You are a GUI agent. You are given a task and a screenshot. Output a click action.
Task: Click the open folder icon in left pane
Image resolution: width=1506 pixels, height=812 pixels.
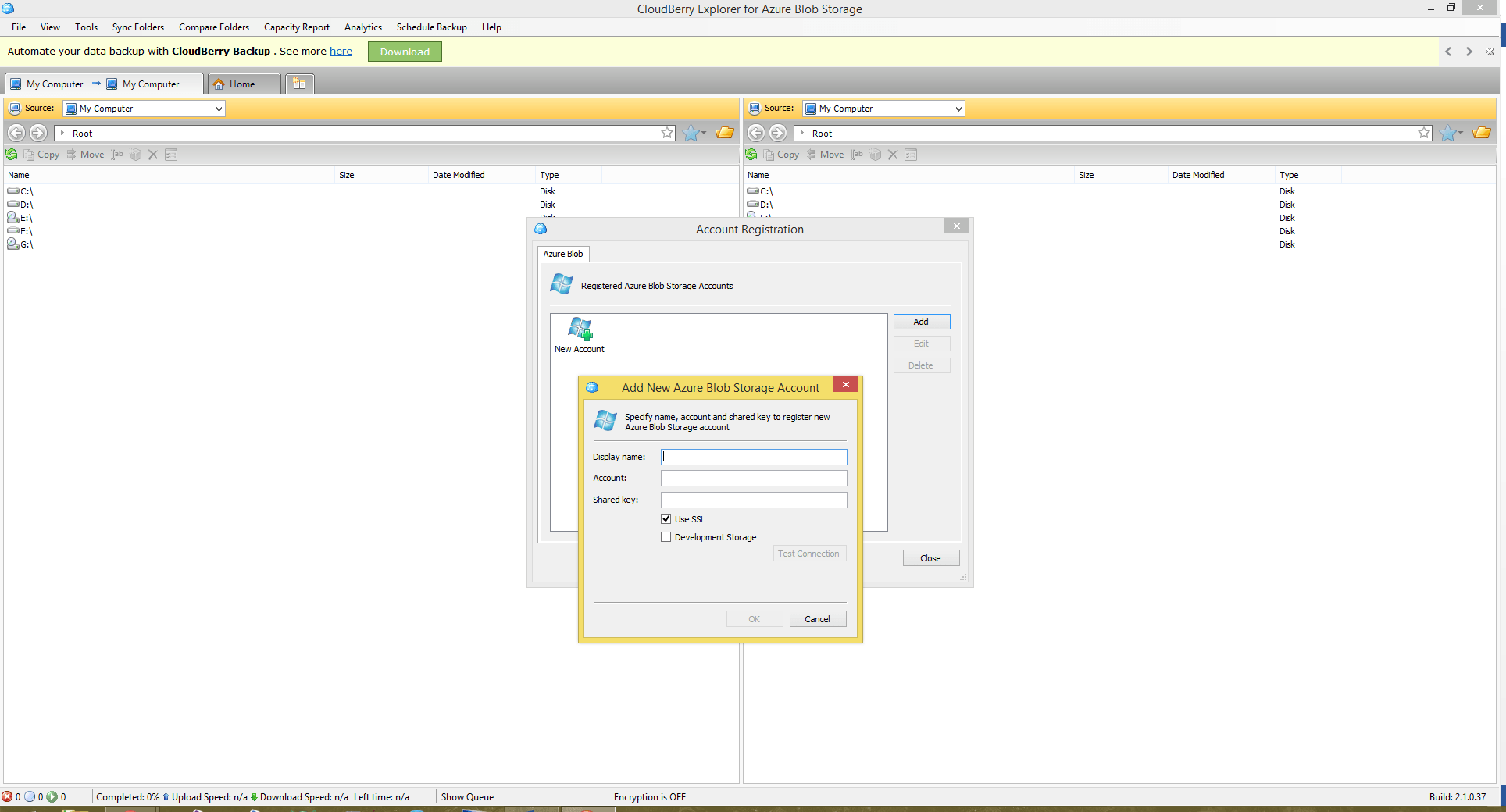point(725,133)
